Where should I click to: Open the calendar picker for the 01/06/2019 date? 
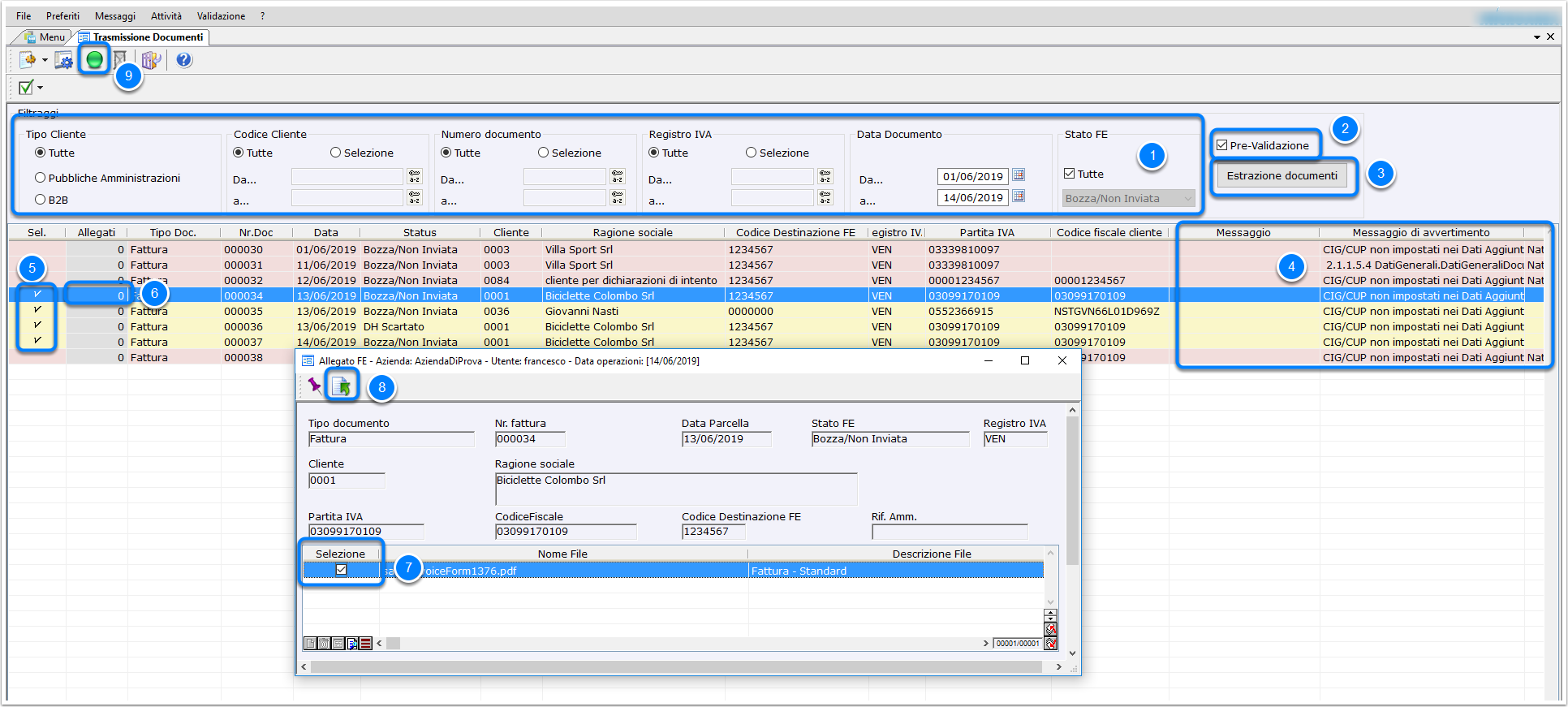click(1019, 175)
